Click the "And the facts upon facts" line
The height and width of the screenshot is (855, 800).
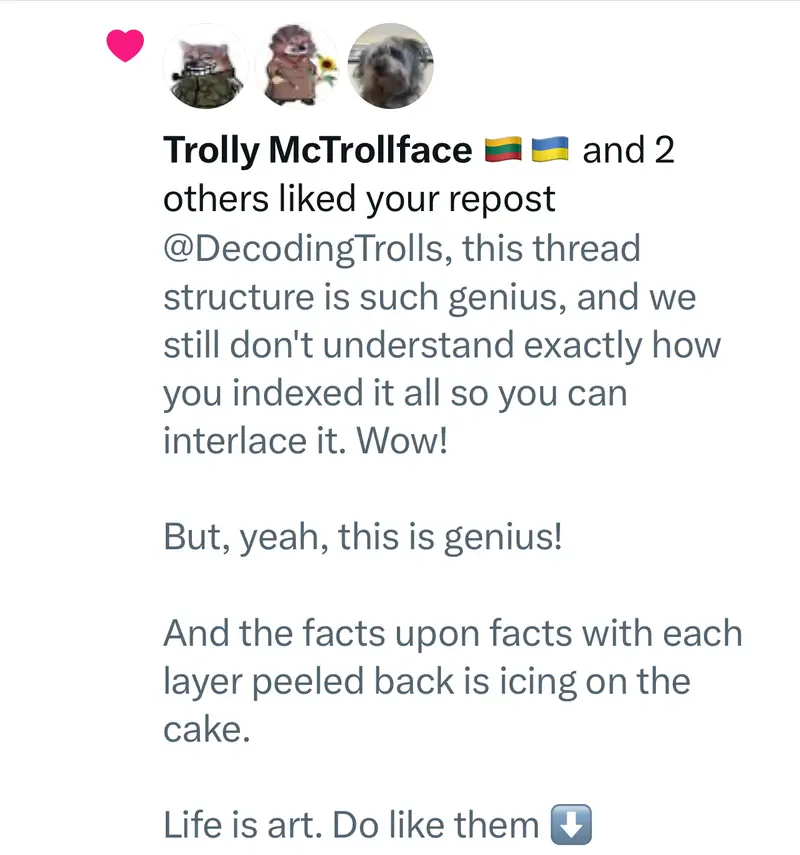point(452,633)
